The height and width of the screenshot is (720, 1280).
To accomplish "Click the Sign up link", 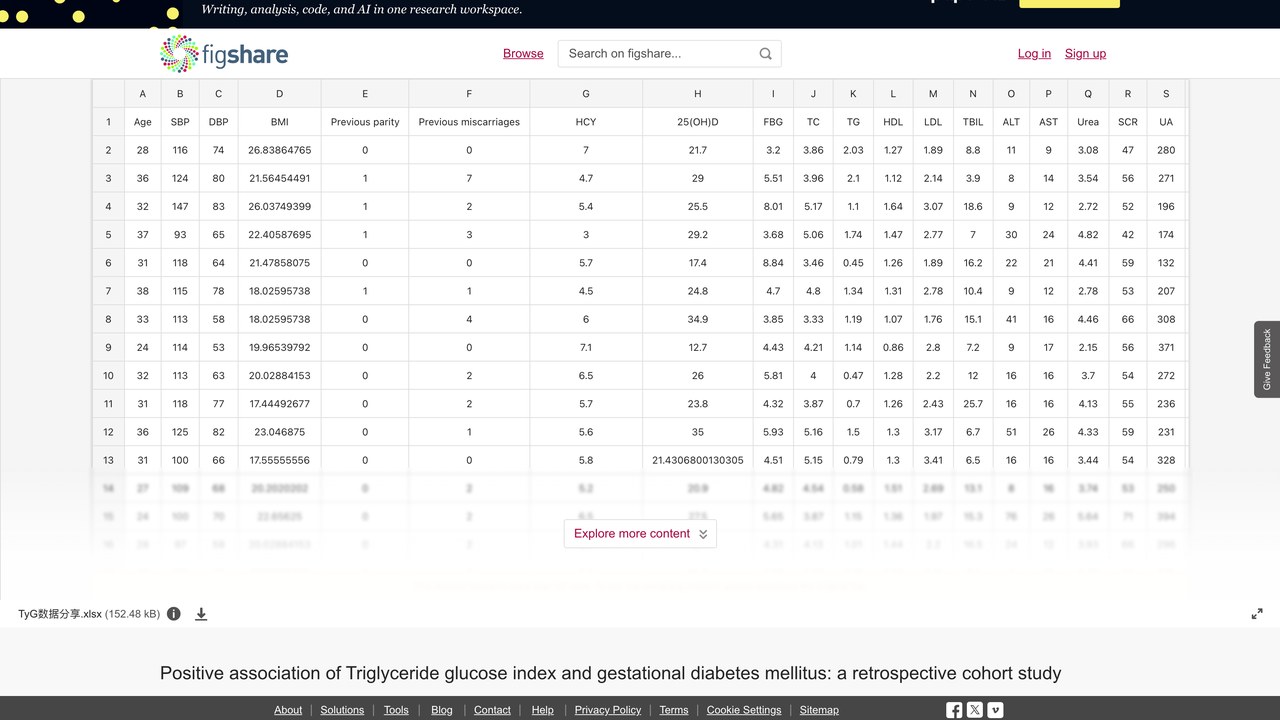I will click(1085, 54).
